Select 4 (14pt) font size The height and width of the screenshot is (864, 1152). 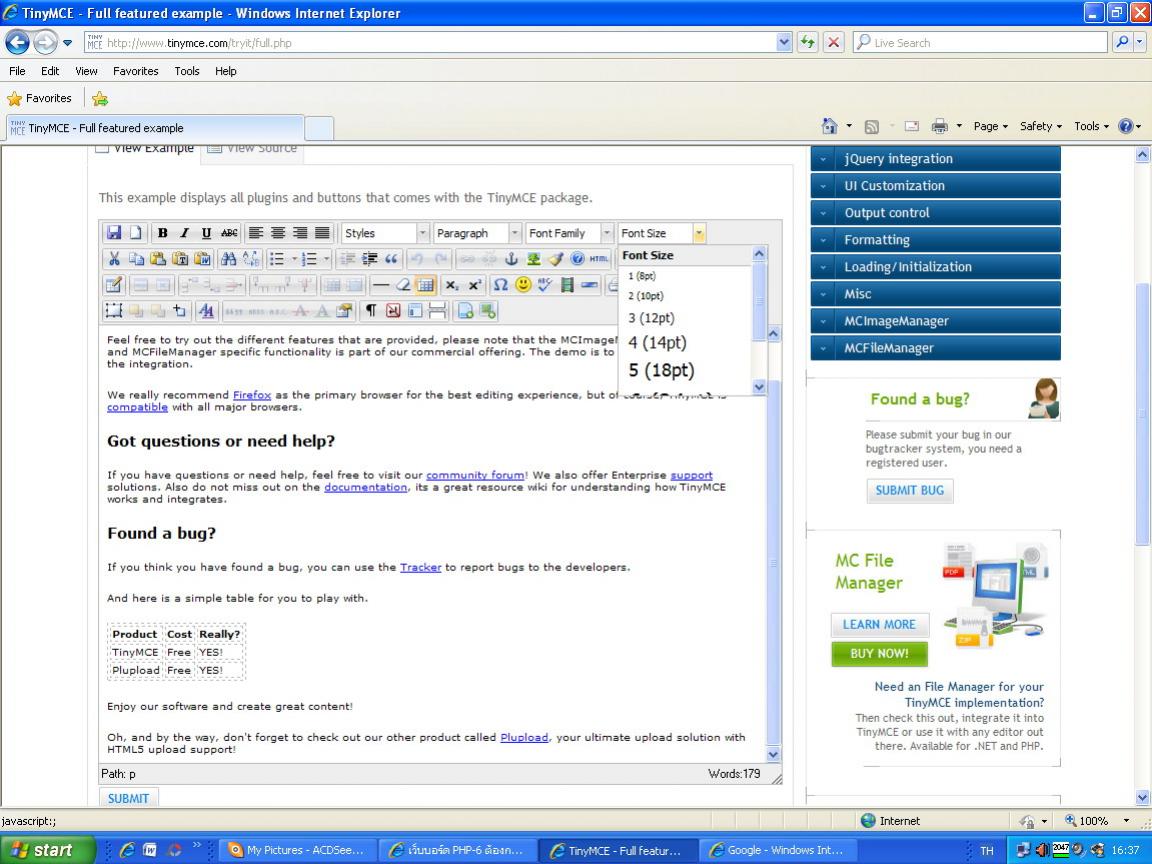click(657, 342)
